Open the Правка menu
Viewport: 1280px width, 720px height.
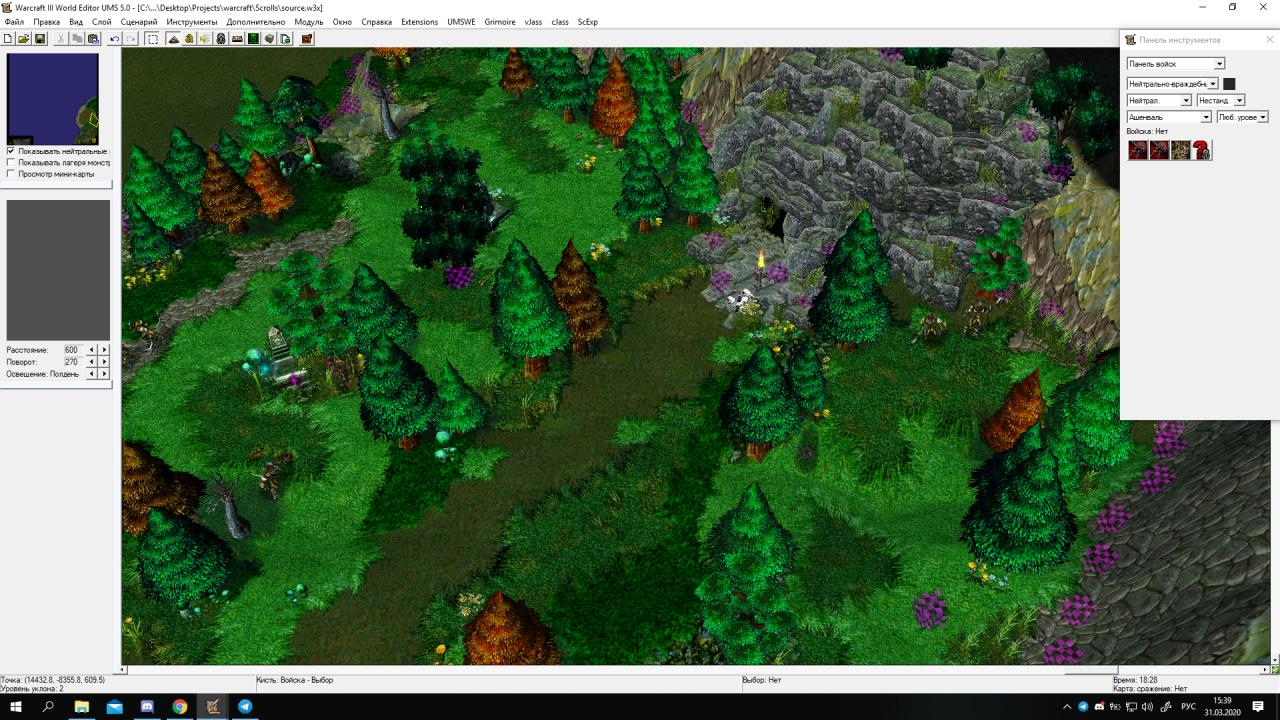tap(47, 22)
